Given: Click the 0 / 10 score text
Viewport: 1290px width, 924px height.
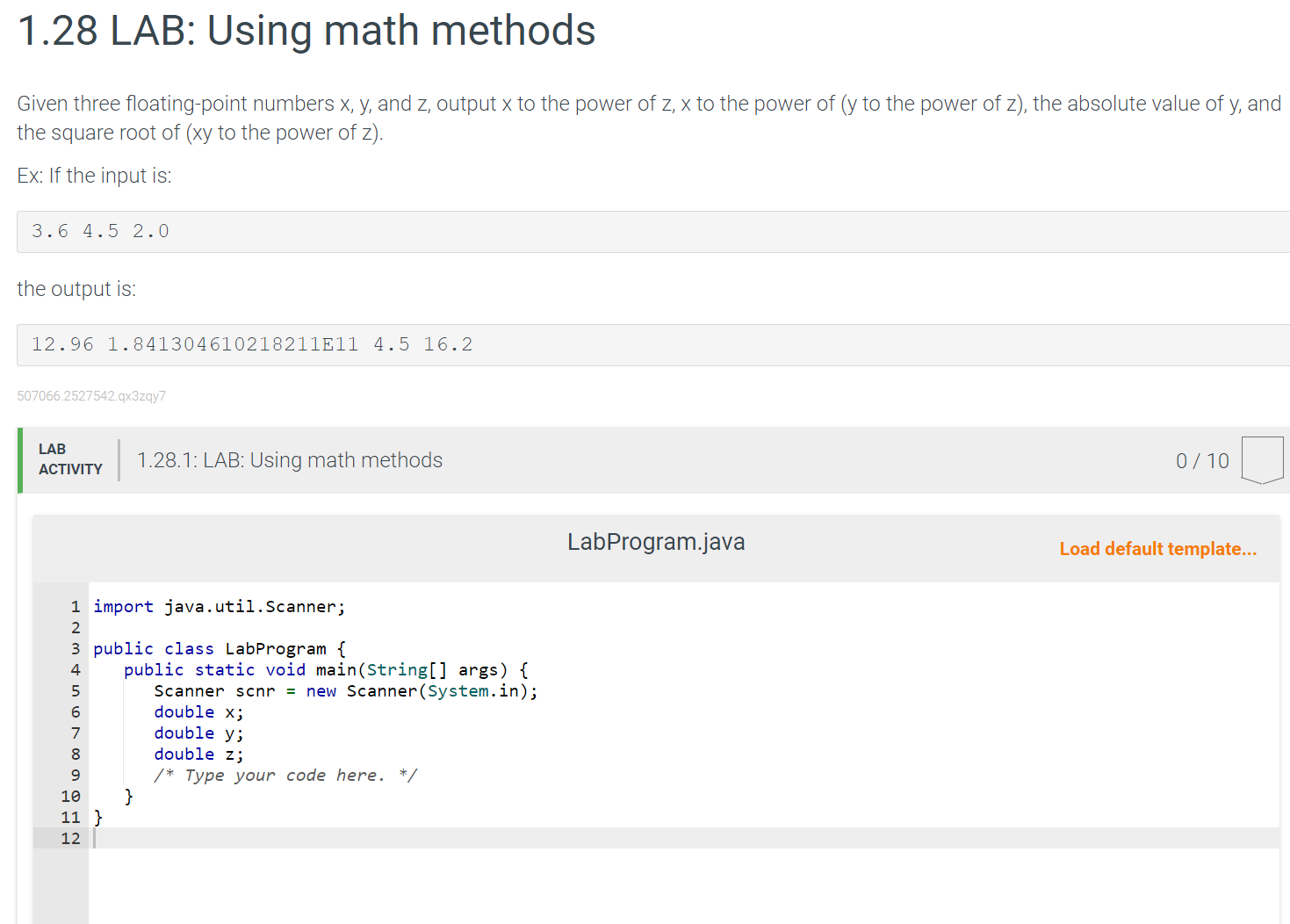Looking at the screenshot, I should click(x=1202, y=461).
